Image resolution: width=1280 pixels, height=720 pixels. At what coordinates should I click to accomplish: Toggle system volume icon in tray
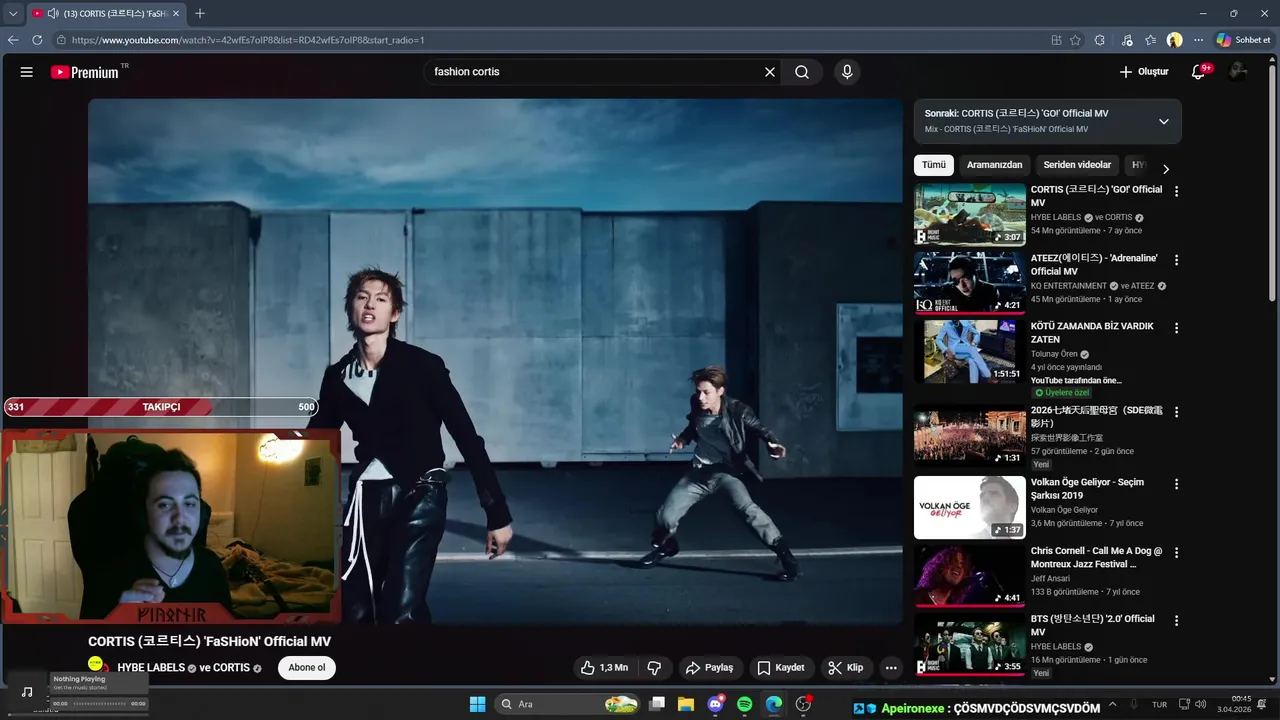tap(1200, 704)
